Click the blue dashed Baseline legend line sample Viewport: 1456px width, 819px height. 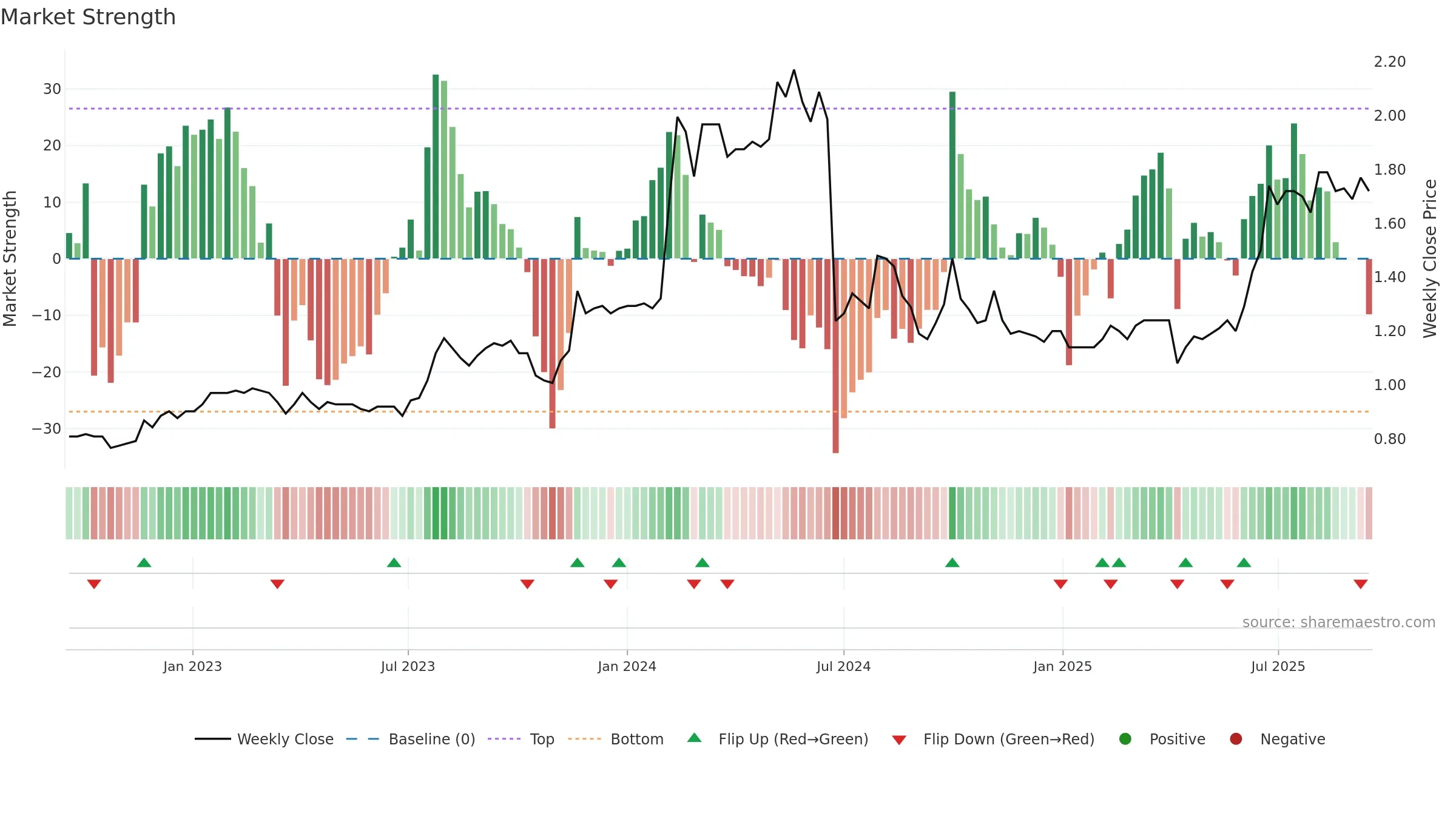click(363, 739)
